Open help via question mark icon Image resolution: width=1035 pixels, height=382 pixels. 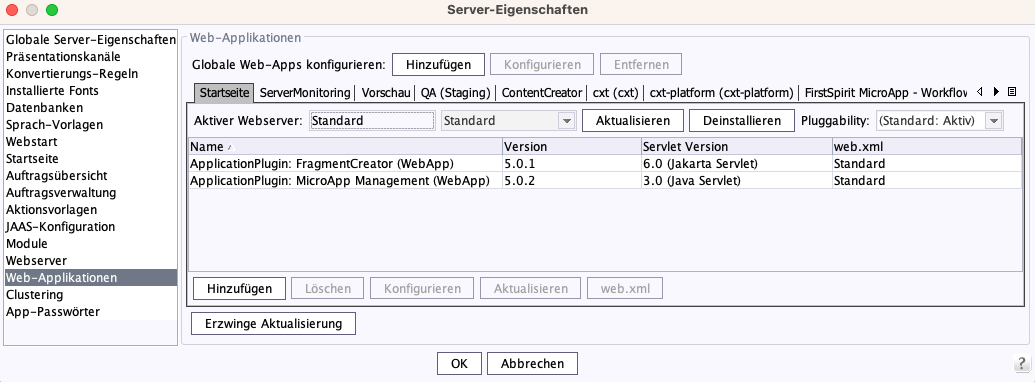click(x=1021, y=363)
